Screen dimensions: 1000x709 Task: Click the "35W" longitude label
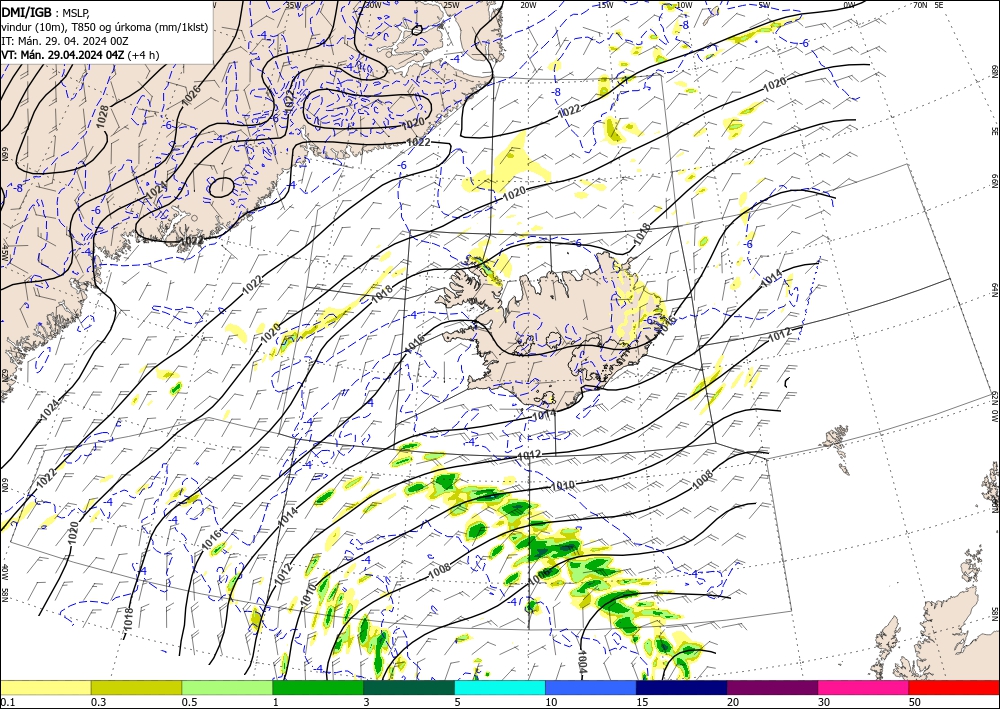click(293, 5)
